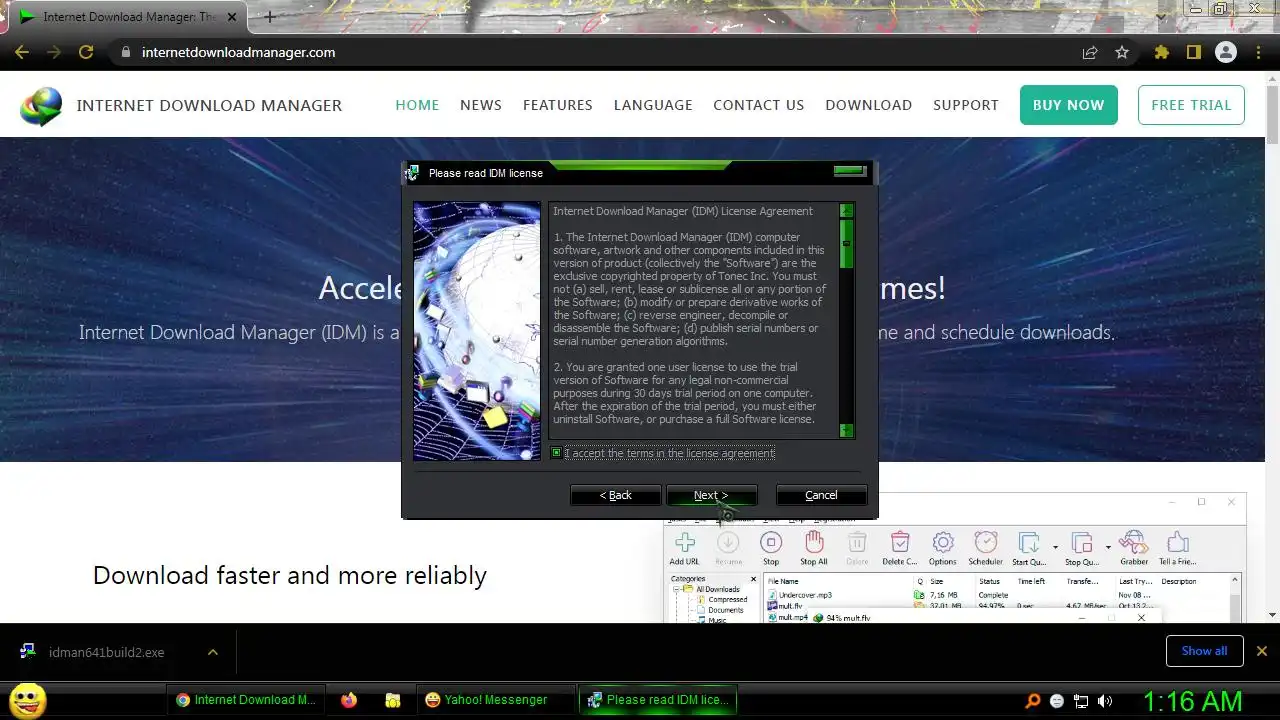This screenshot has width=1280, height=720.
Task: Go back with the browser back arrow
Action: (x=22, y=52)
